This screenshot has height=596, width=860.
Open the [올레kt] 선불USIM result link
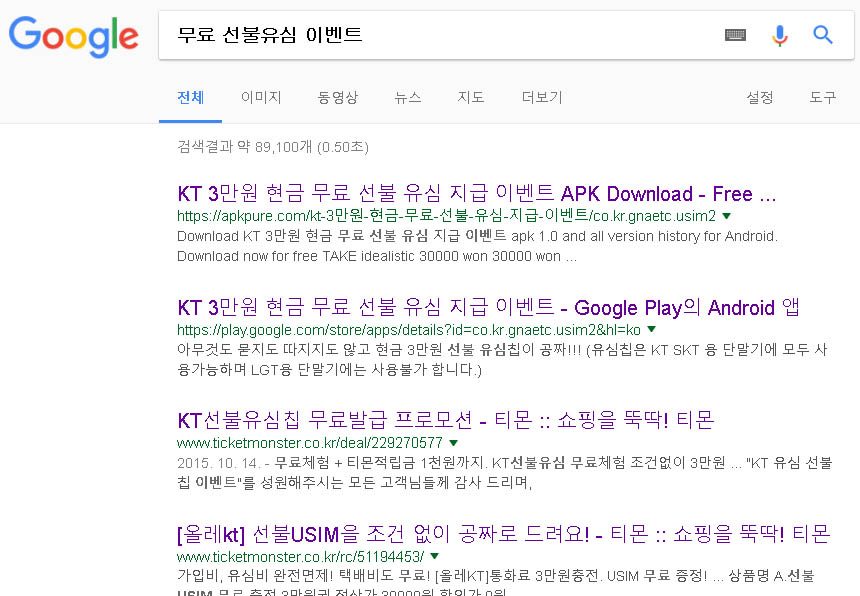pos(503,533)
